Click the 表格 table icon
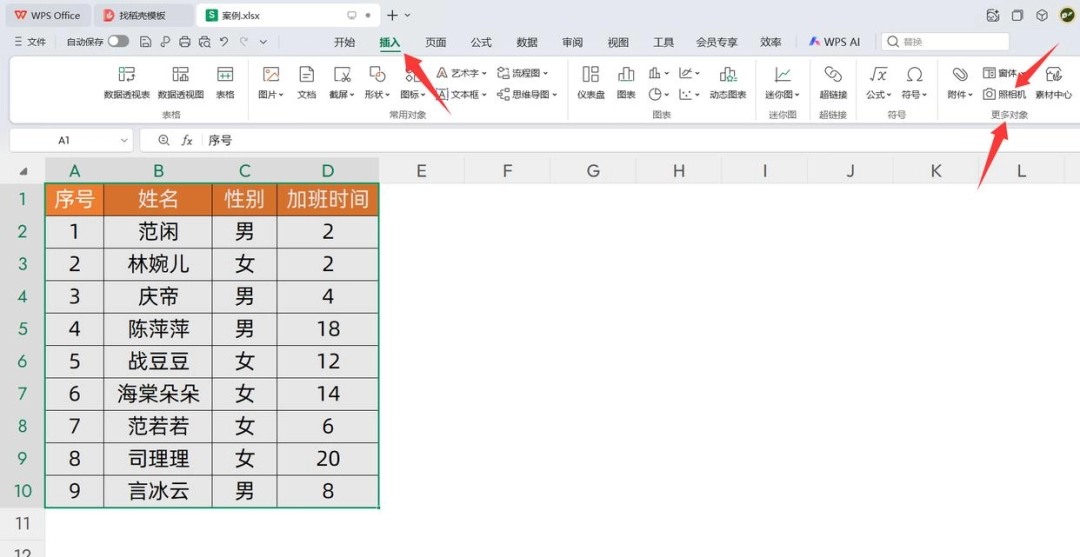This screenshot has width=1080, height=557. [x=225, y=83]
